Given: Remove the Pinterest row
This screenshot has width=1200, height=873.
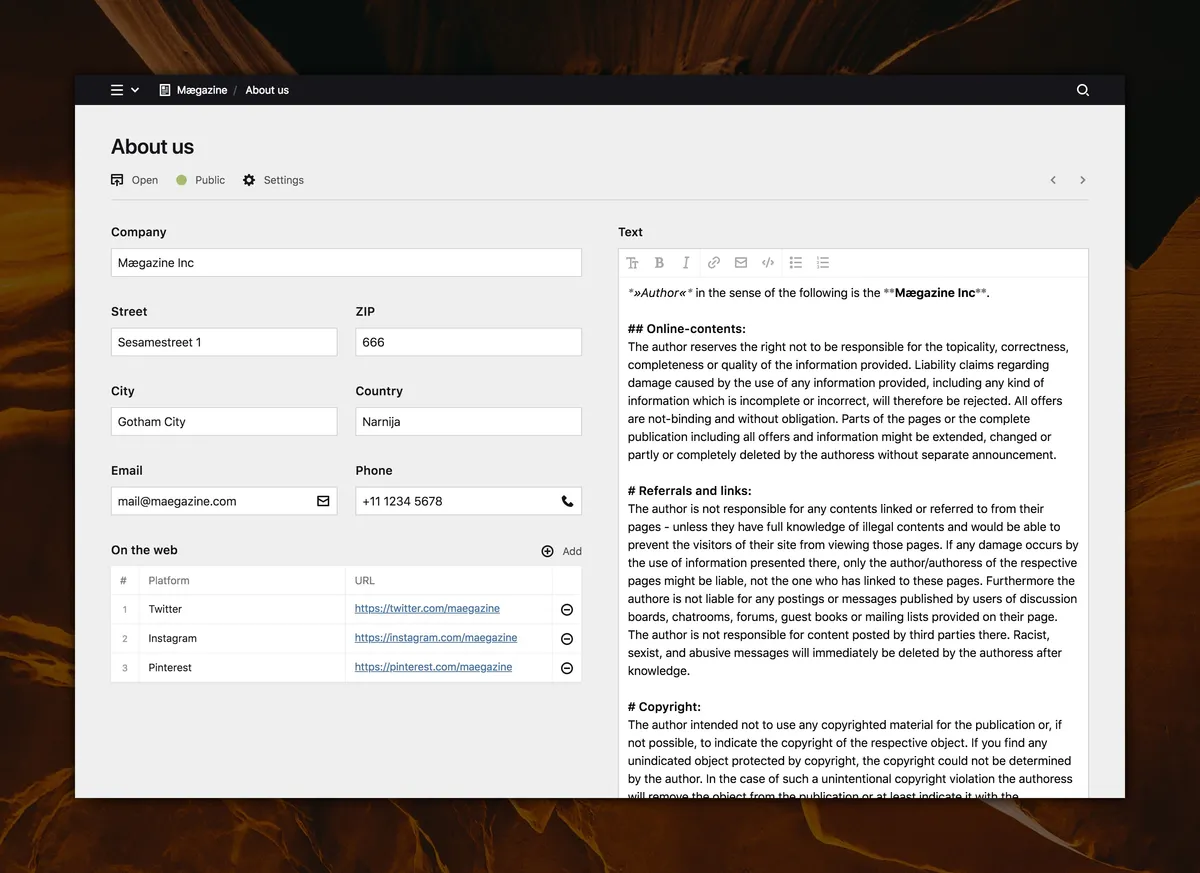Looking at the screenshot, I should [x=567, y=668].
